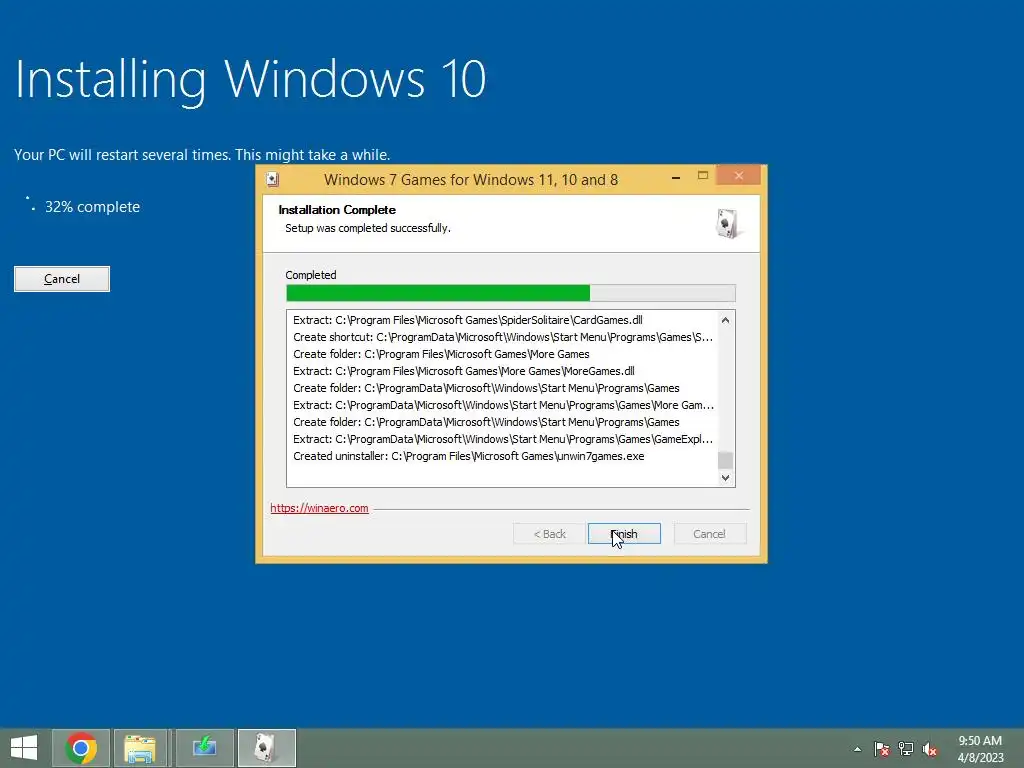1024x768 pixels.
Task: Click the '32% complete' status text
Action: pos(92,207)
